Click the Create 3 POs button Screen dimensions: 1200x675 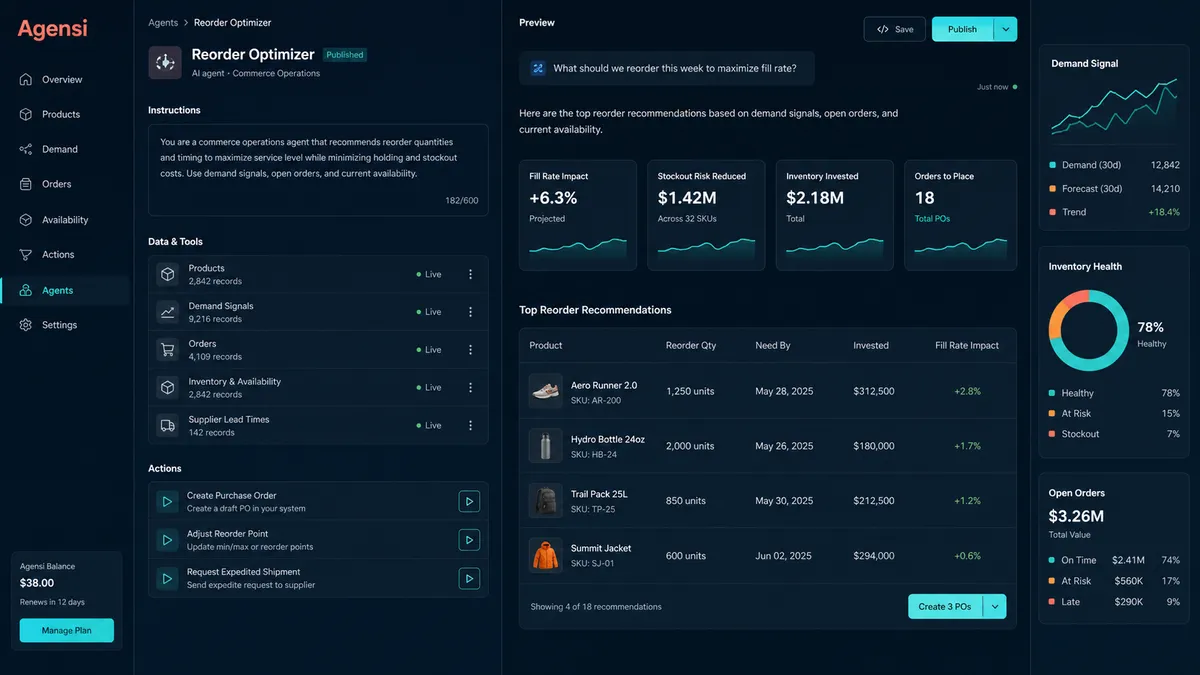[945, 607]
